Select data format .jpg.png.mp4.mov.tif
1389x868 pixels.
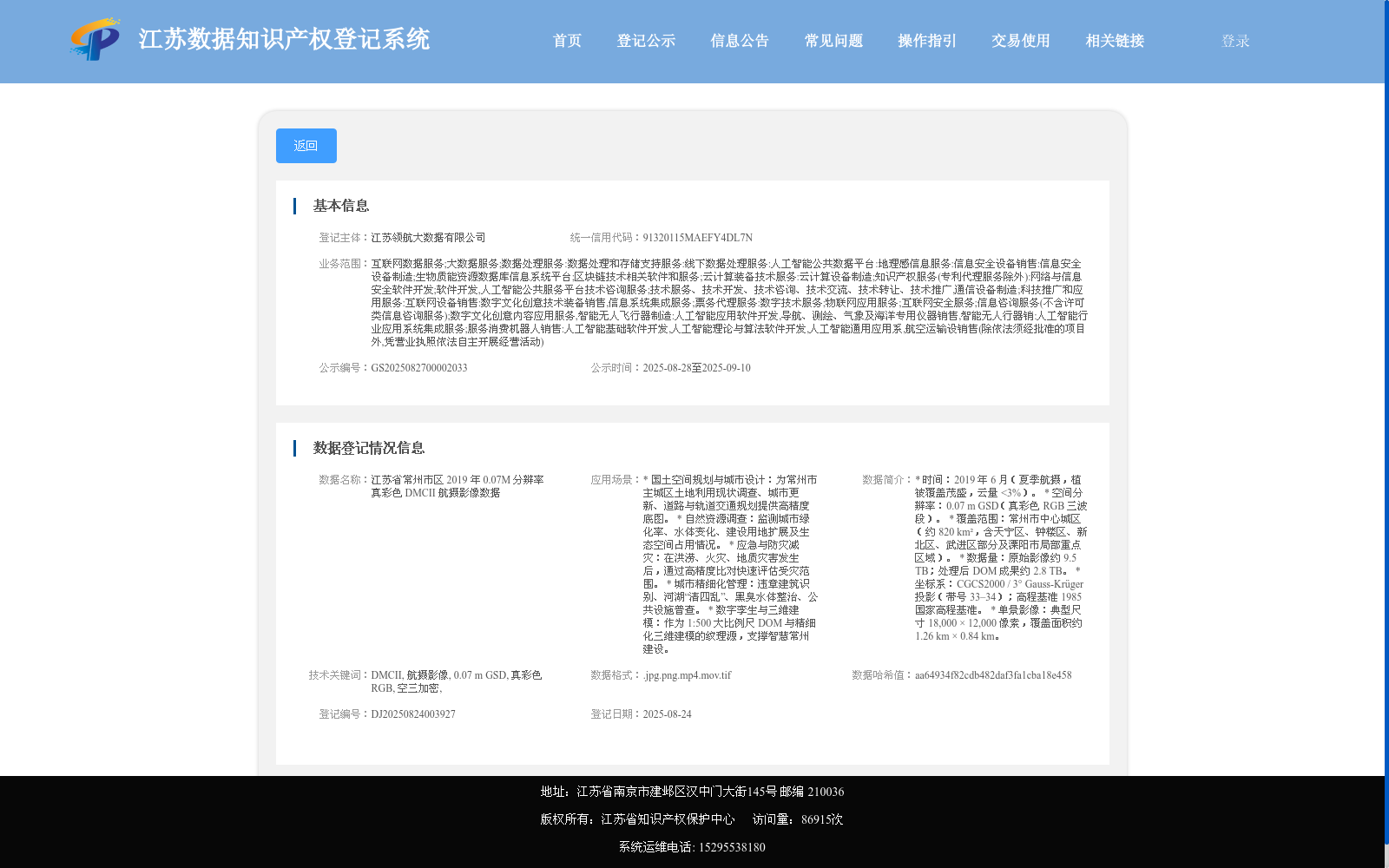point(687,675)
